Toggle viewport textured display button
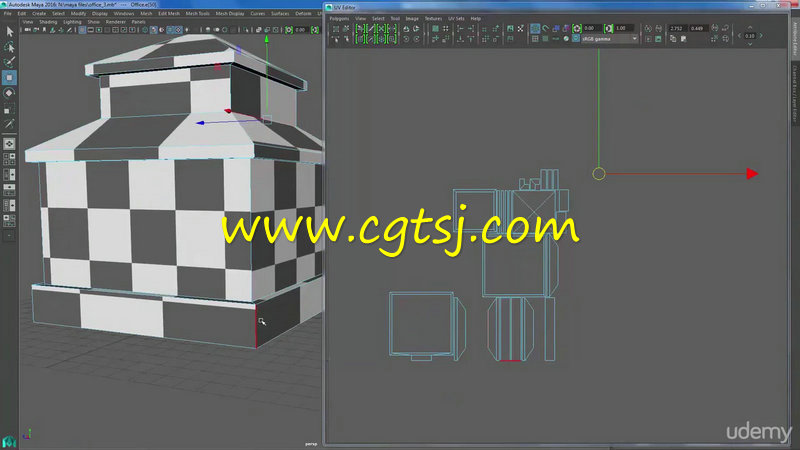 (x=178, y=30)
